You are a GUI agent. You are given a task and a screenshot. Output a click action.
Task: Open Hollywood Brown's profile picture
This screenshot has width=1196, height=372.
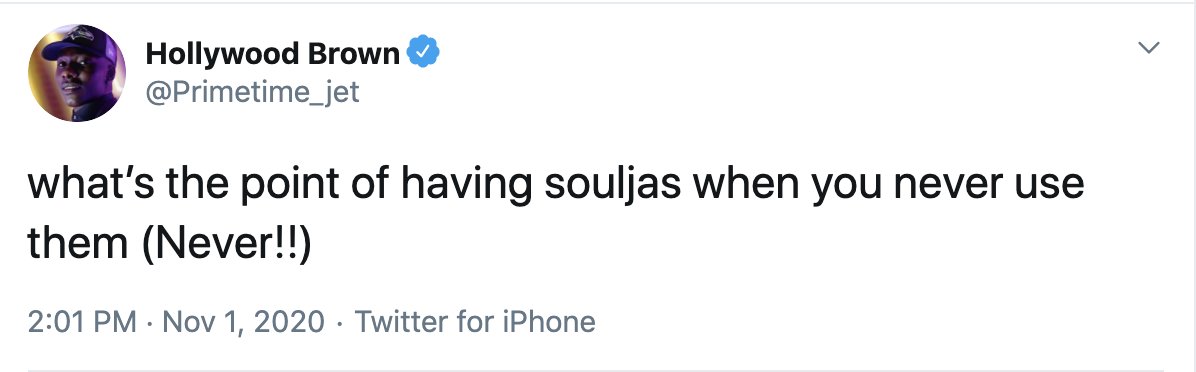click(77, 73)
